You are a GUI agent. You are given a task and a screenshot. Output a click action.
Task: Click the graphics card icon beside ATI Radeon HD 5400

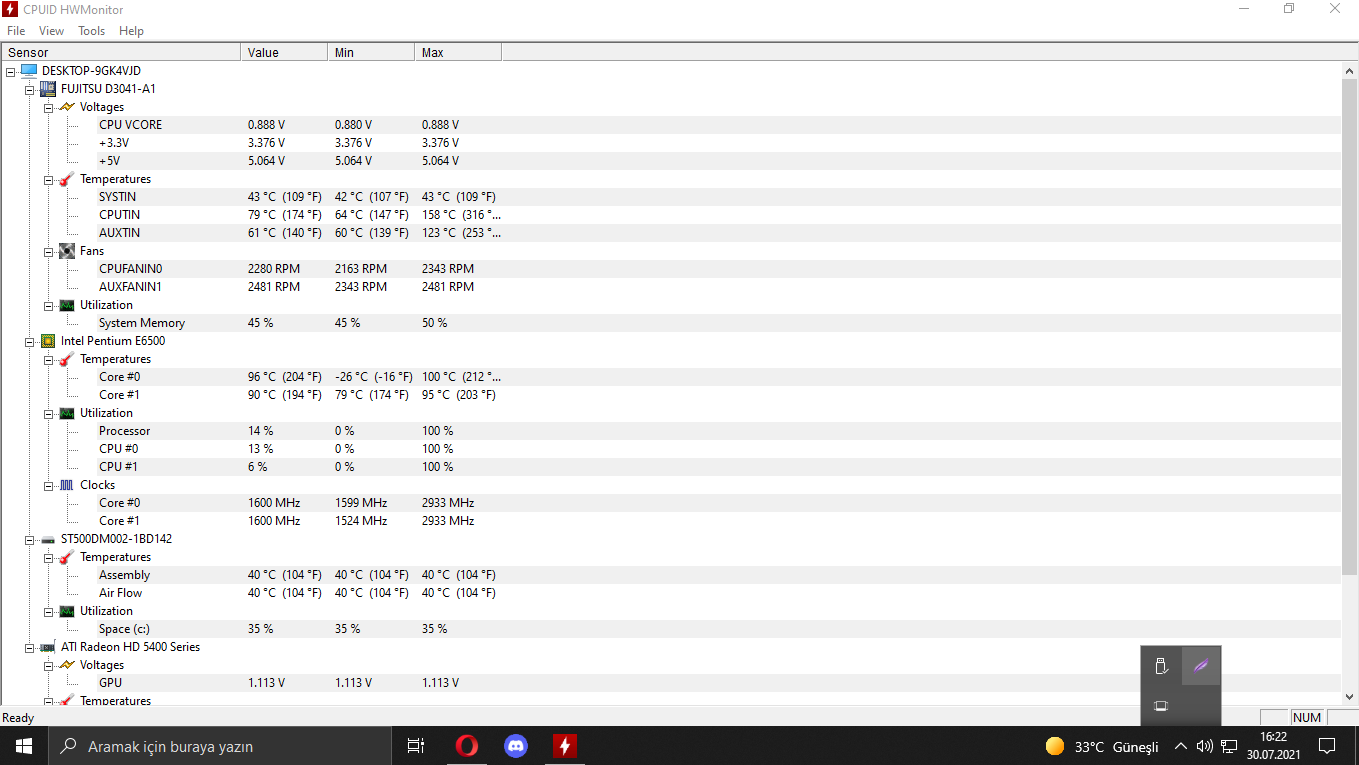[47, 647]
